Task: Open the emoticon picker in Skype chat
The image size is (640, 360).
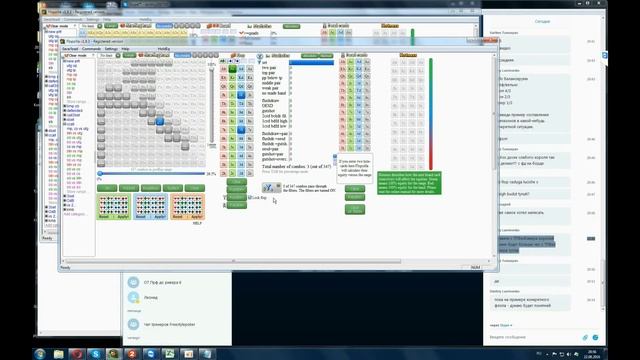Action: (x=595, y=337)
